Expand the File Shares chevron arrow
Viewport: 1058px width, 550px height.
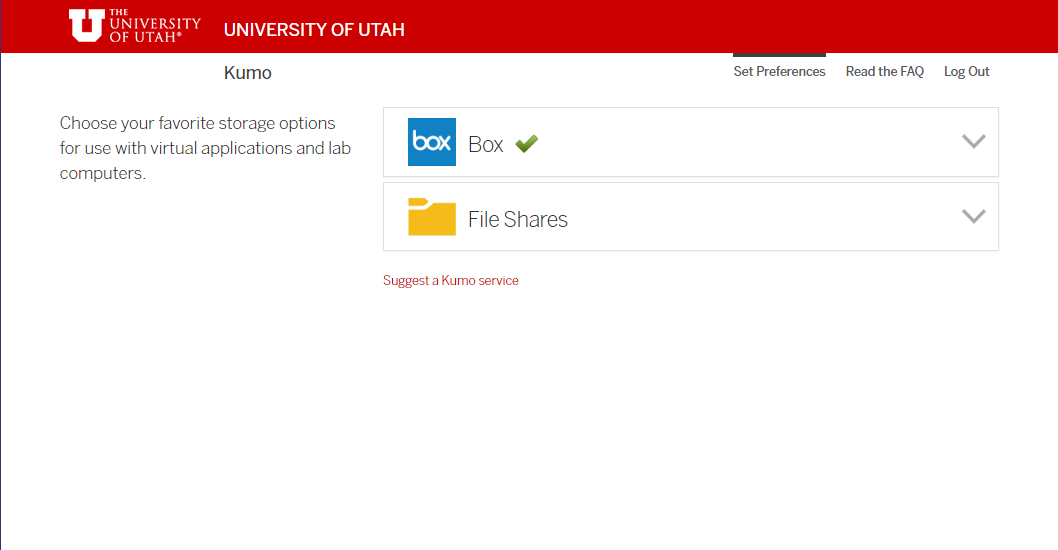[974, 216]
